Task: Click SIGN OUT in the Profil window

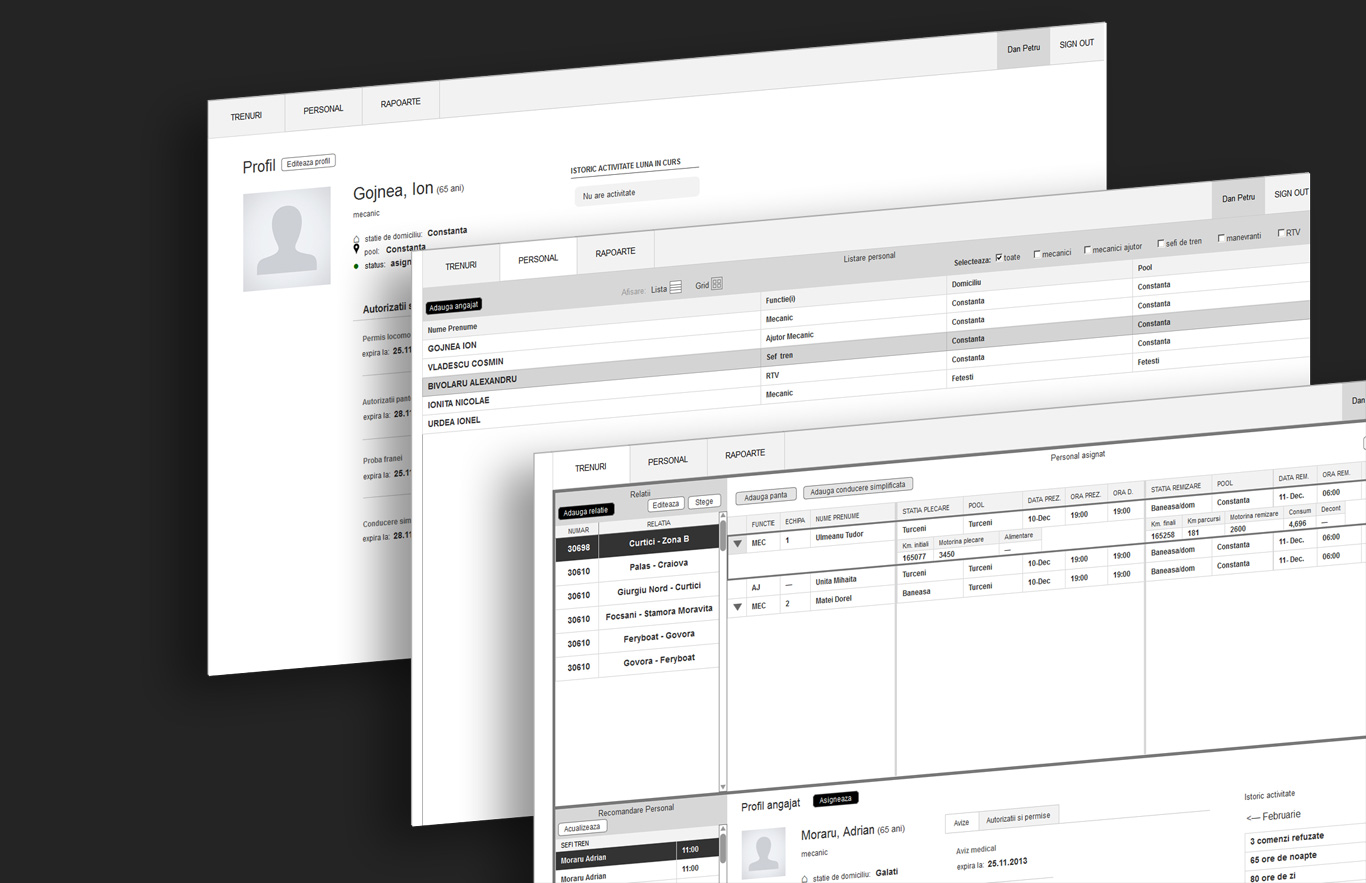Action: pyautogui.click(x=1077, y=43)
